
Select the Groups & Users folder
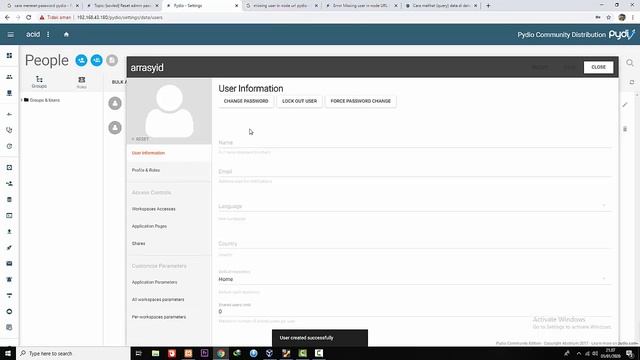pyautogui.click(x=42, y=100)
